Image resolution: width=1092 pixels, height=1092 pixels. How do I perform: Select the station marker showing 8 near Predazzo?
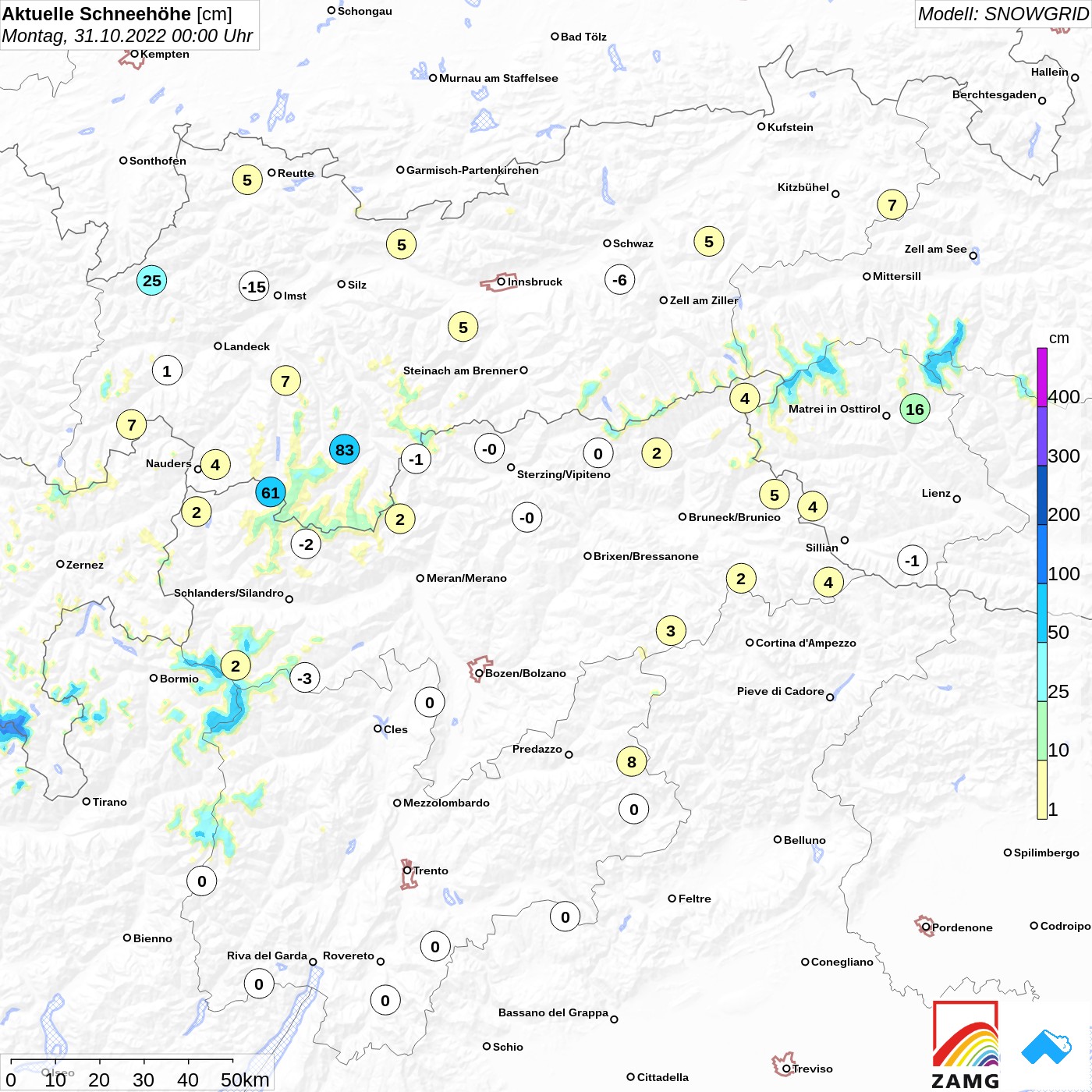(x=632, y=761)
